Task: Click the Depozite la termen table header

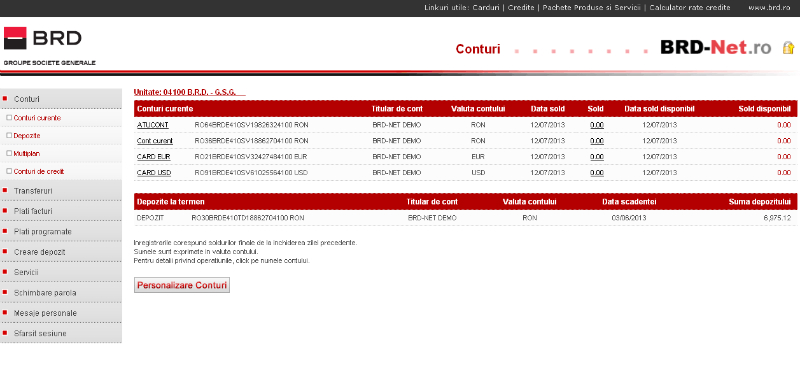Action: (x=170, y=202)
